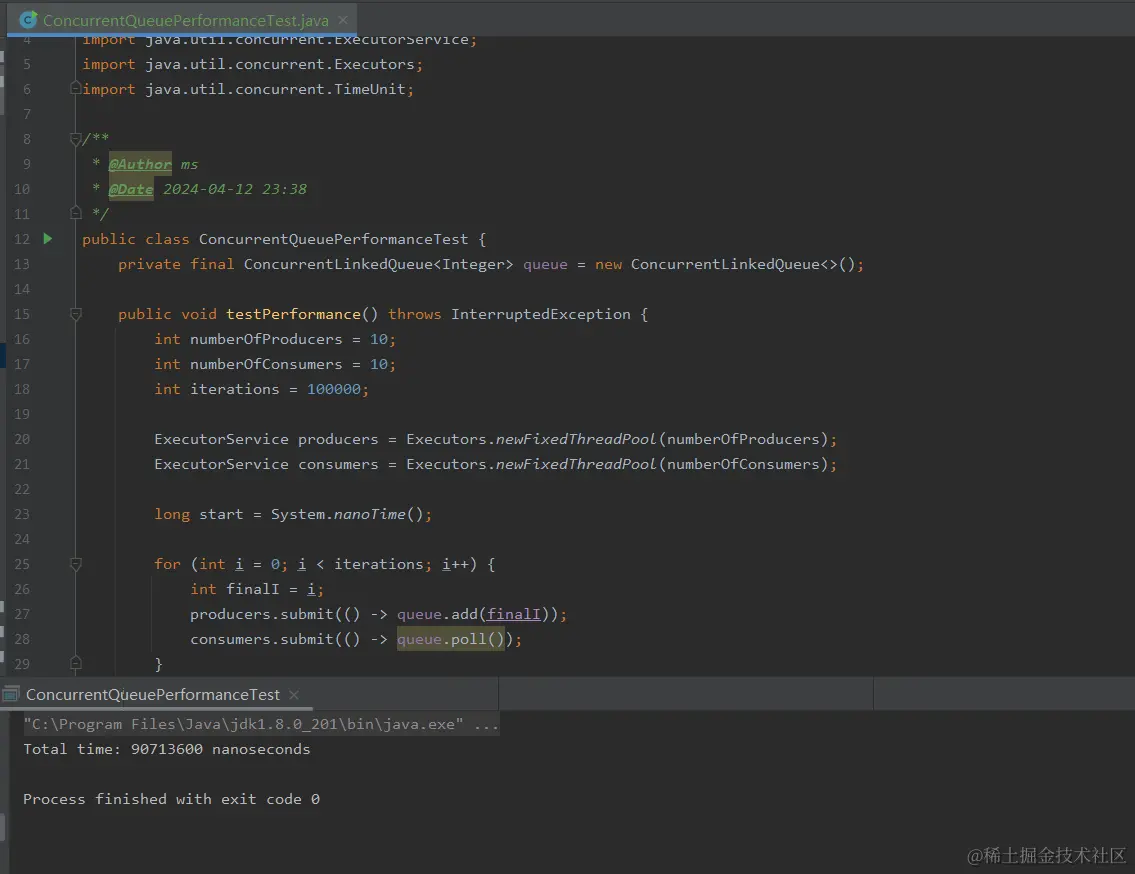Click the iterations value 100000

coord(333,389)
